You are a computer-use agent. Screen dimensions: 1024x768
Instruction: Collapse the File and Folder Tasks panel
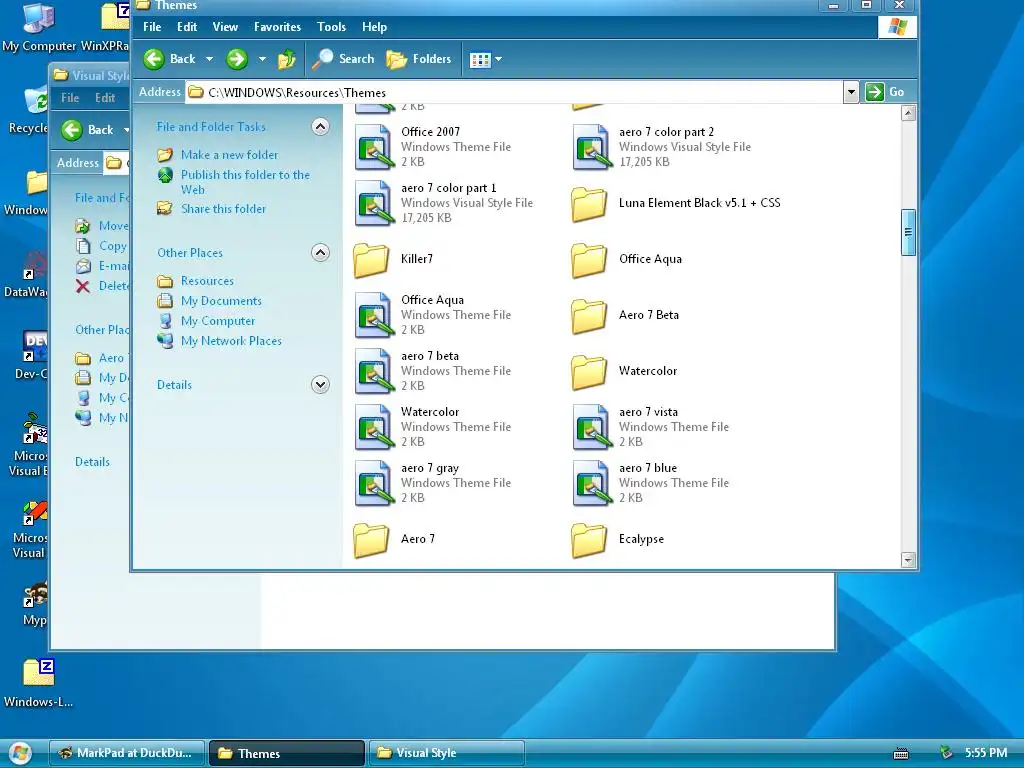[x=320, y=127]
